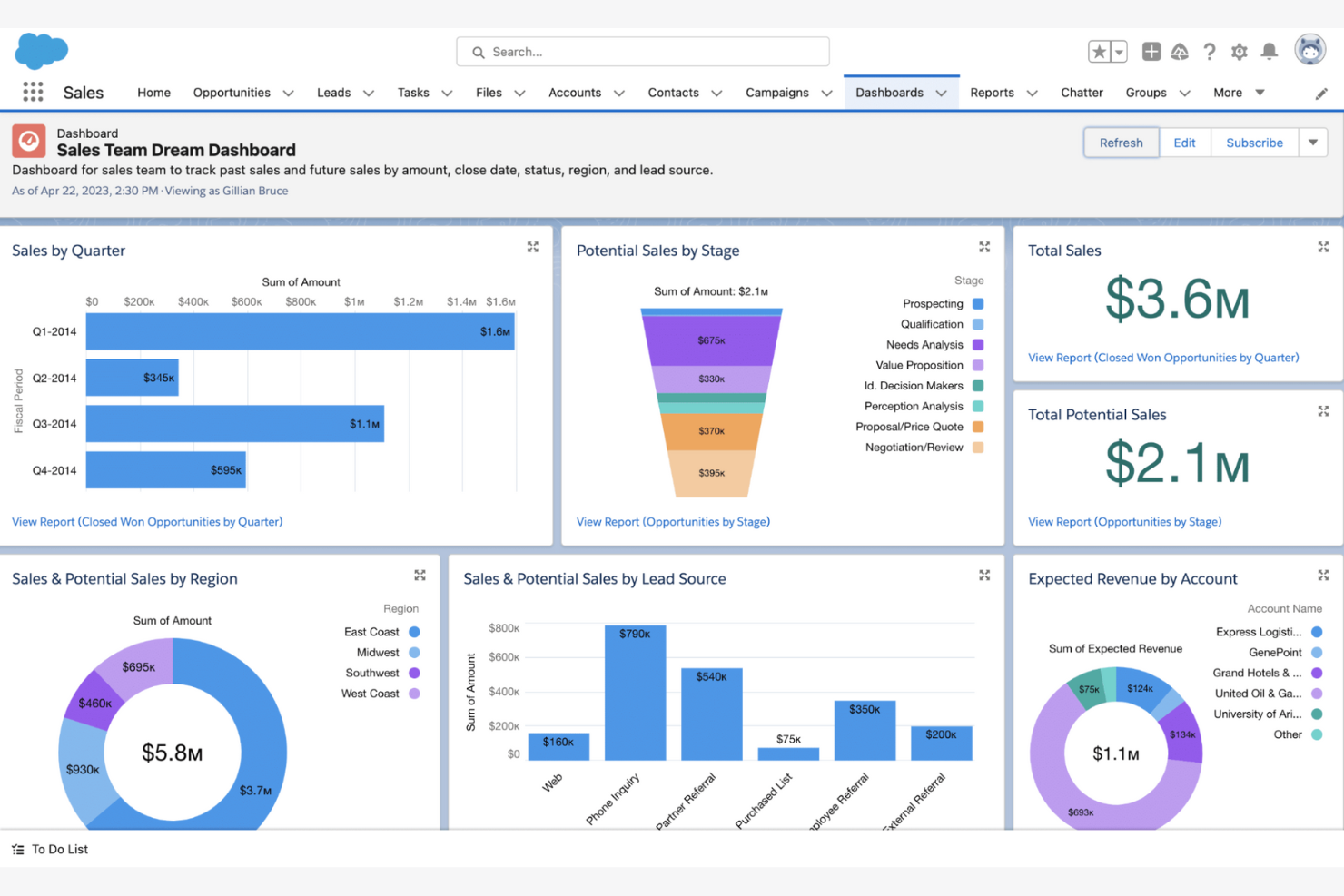Open the Opportunities tab dropdown chevron
This screenshot has height=896, width=1344.
pos(288,92)
